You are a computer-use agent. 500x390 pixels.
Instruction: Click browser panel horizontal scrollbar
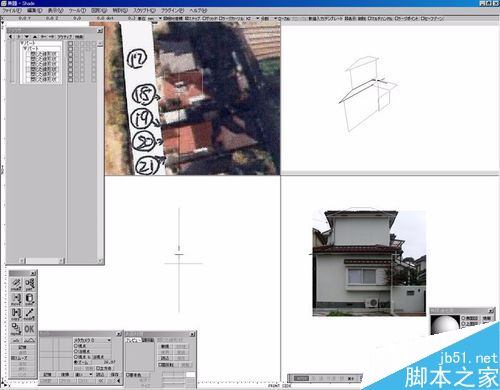click(42, 261)
